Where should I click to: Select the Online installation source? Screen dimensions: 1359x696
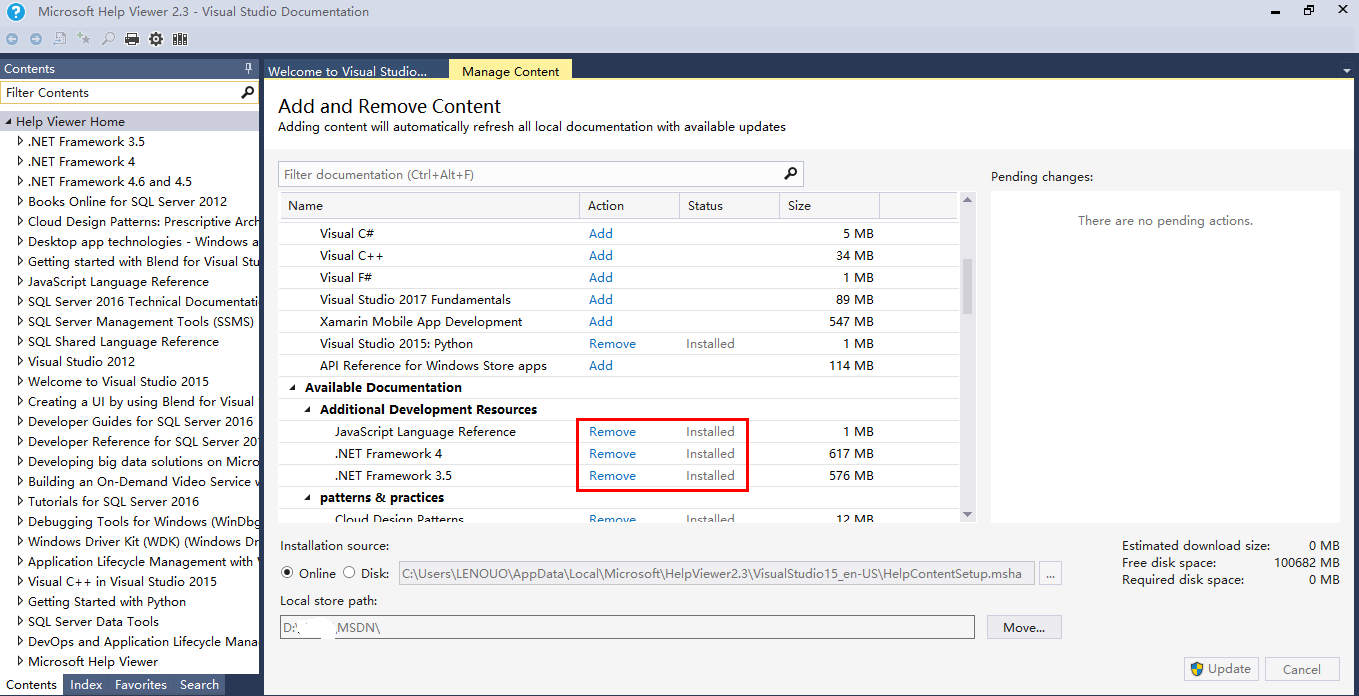point(288,573)
